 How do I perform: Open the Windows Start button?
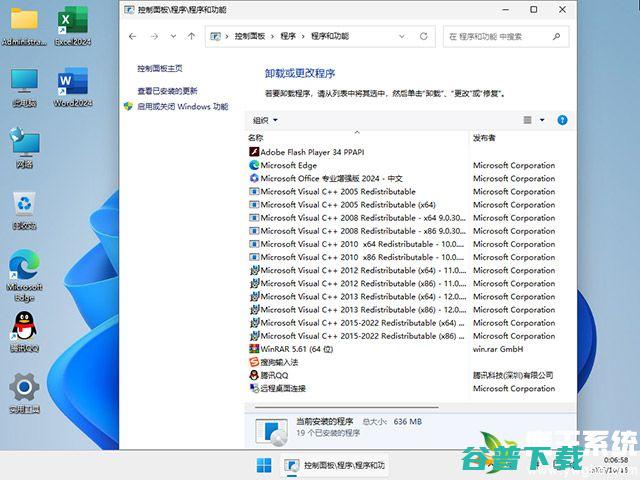[x=264, y=465]
